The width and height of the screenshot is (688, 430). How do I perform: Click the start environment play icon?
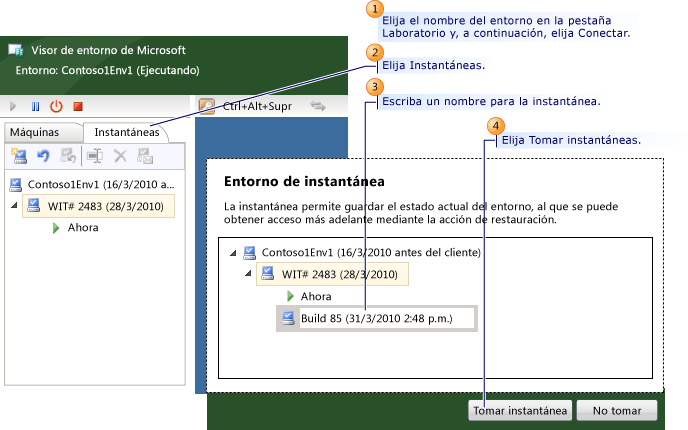[x=13, y=106]
